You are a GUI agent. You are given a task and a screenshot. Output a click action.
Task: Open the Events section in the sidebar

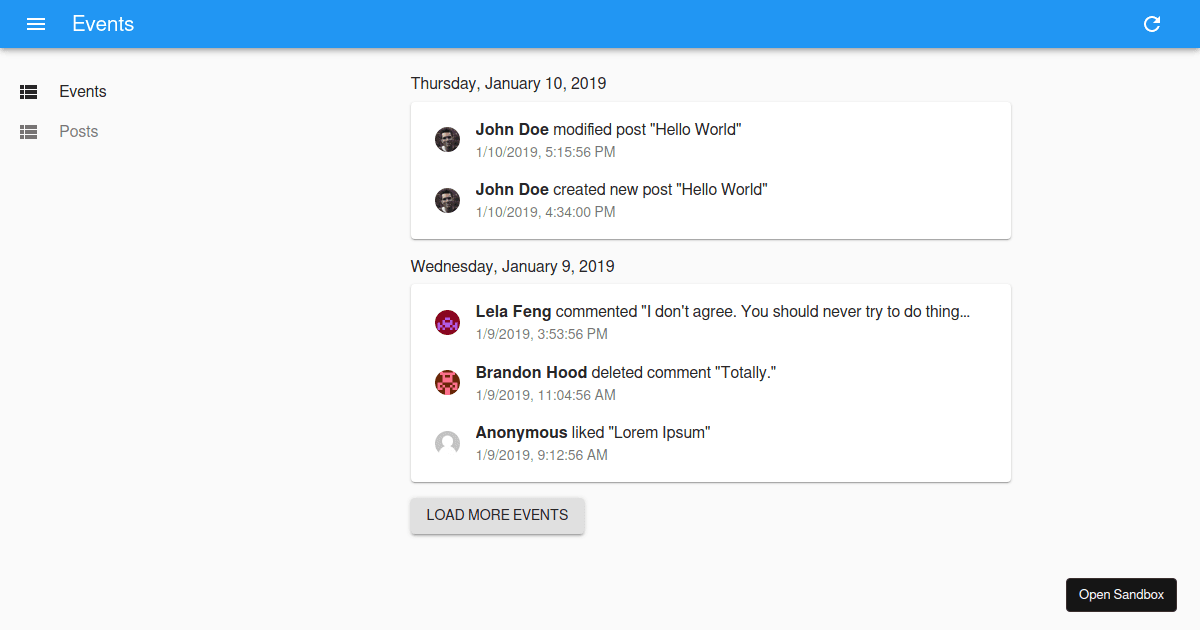(82, 91)
